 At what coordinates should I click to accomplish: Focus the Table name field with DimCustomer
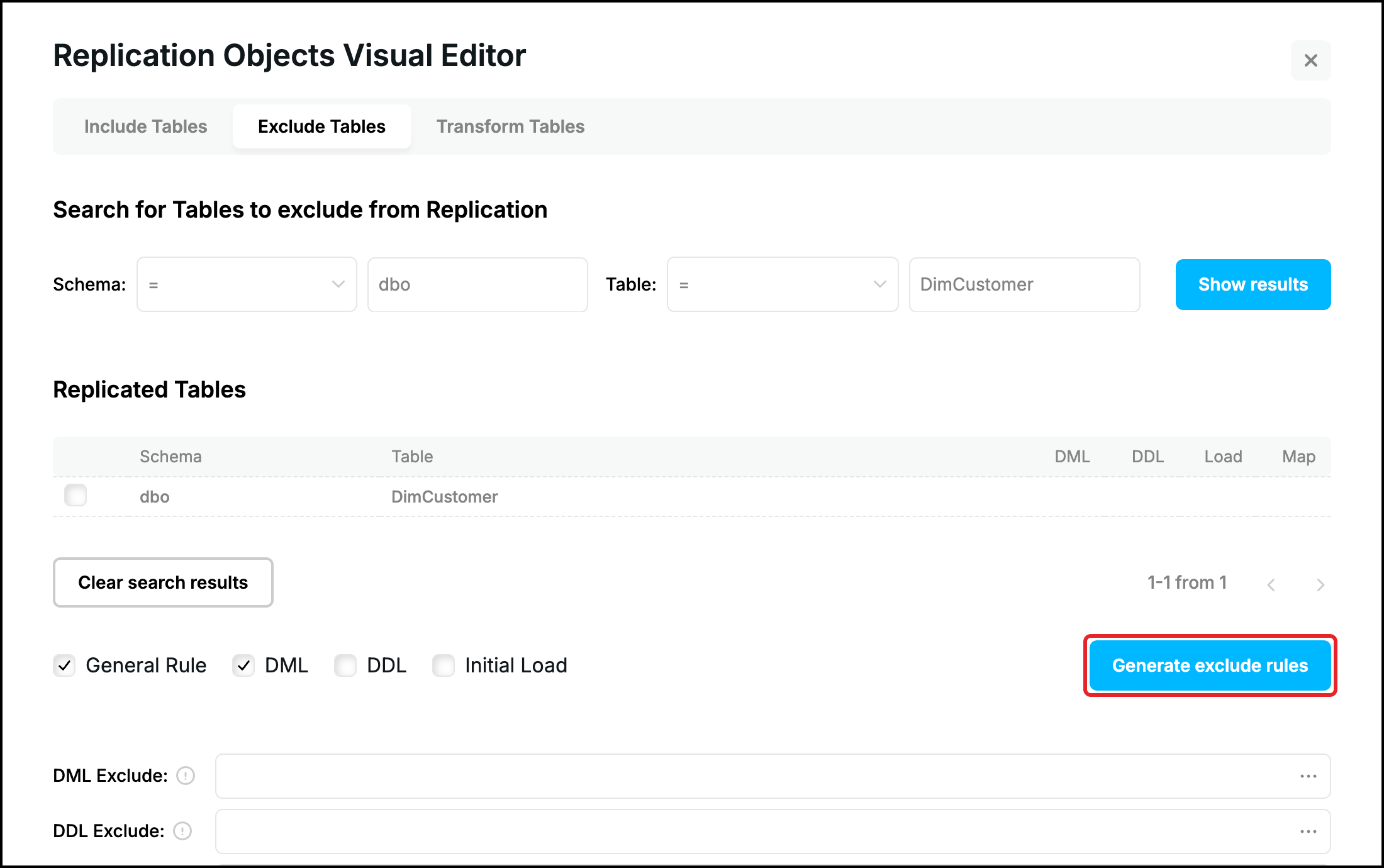(x=1024, y=284)
